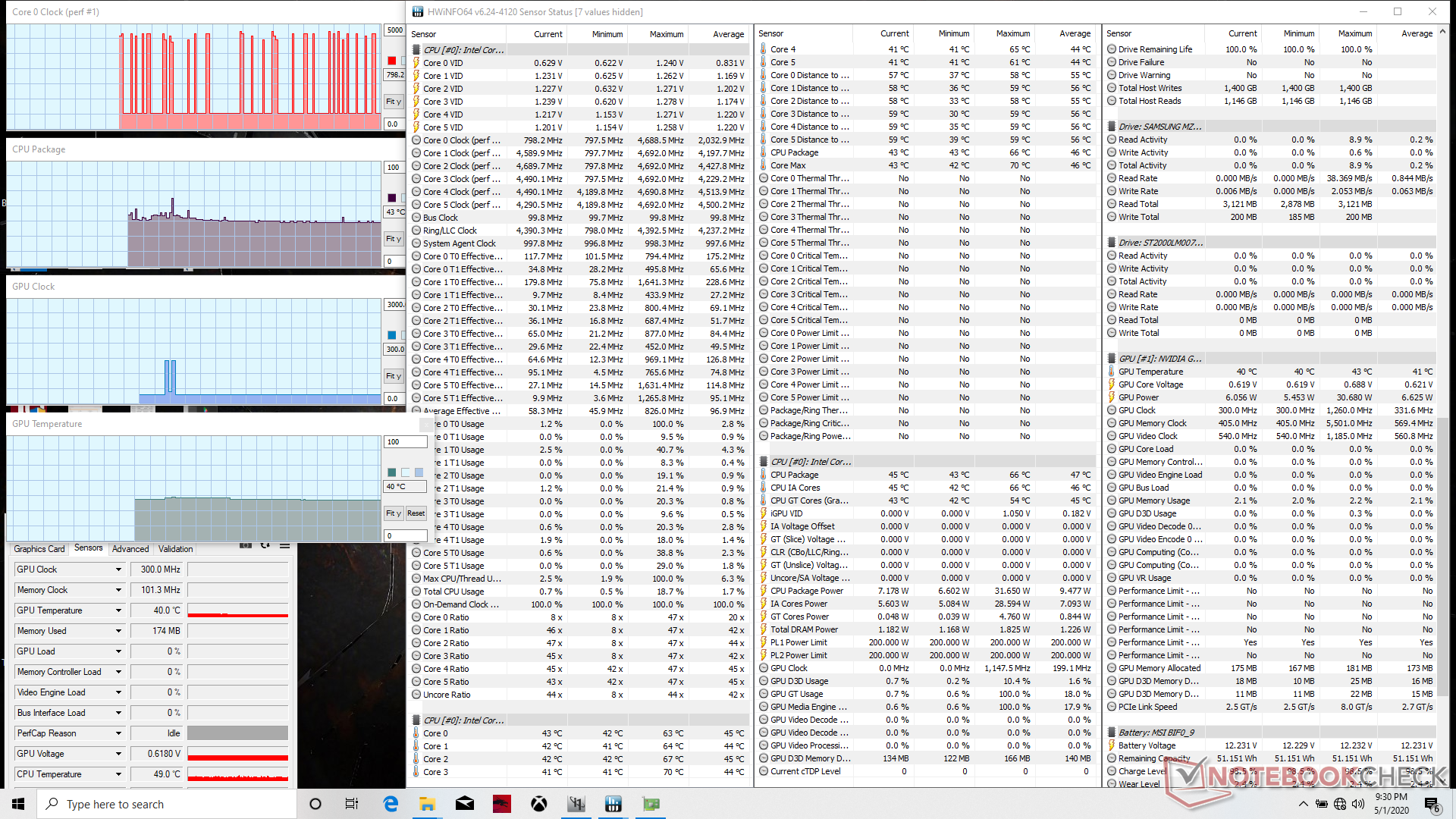
Task: Switch to GPU-Z via green card taskbar icon
Action: tap(651, 804)
